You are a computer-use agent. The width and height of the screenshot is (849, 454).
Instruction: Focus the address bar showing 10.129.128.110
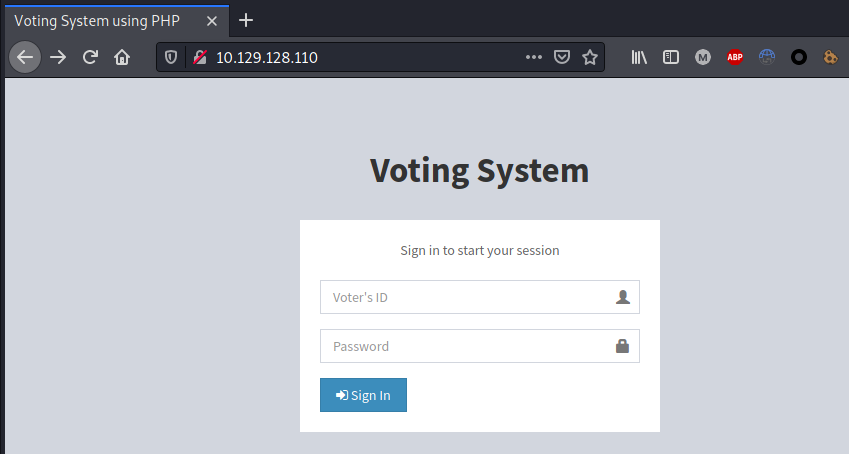coord(360,57)
